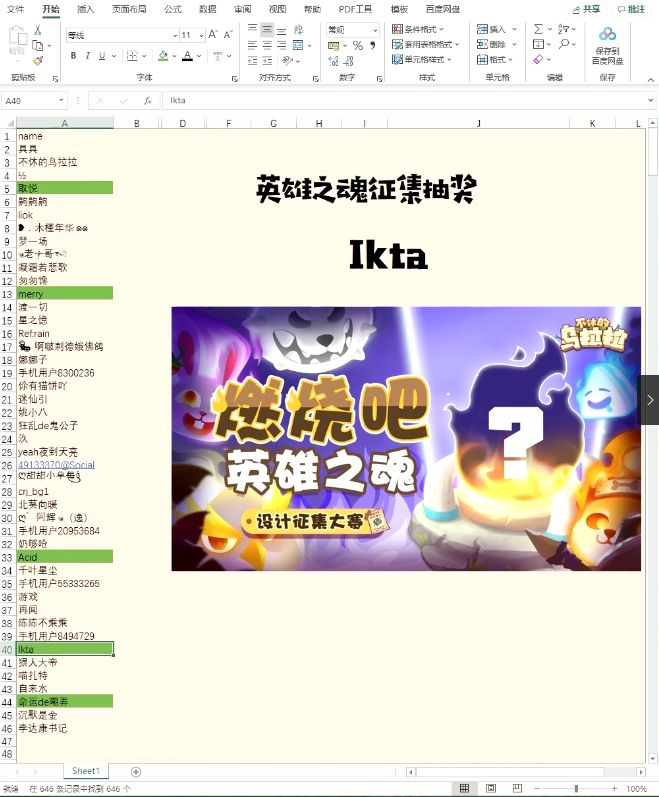Click Save to Baidu Netdisk icon

pyautogui.click(x=607, y=46)
